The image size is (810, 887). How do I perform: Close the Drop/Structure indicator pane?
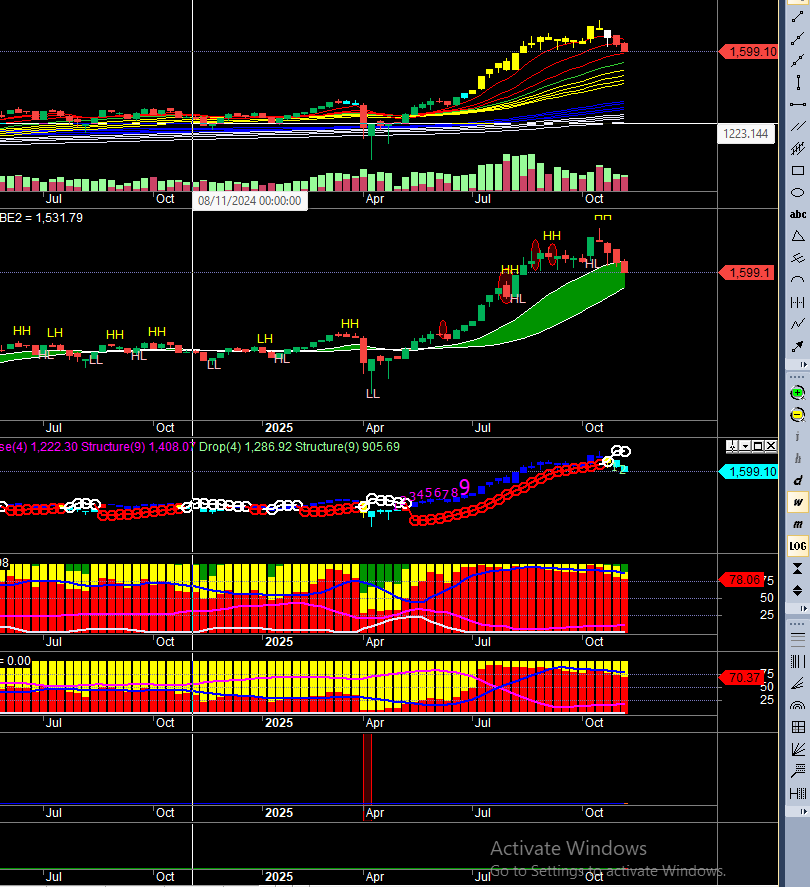point(770,446)
